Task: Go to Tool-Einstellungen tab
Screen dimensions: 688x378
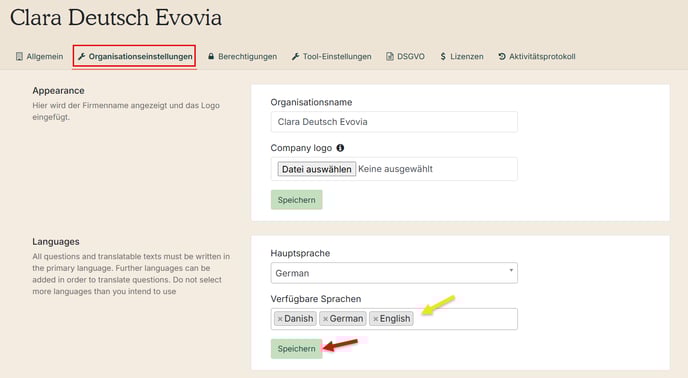Action: [x=332, y=56]
